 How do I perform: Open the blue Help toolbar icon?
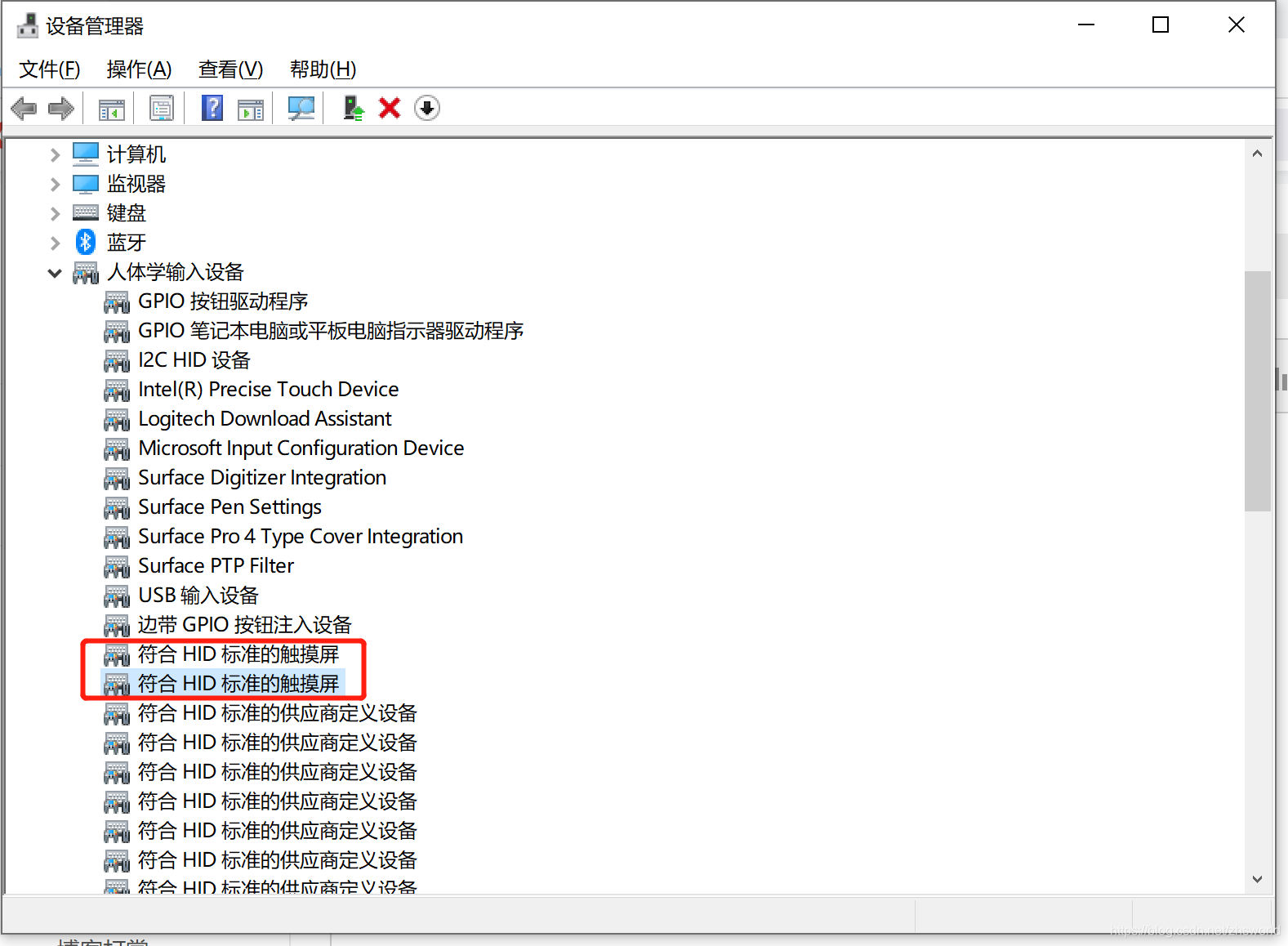coord(212,108)
